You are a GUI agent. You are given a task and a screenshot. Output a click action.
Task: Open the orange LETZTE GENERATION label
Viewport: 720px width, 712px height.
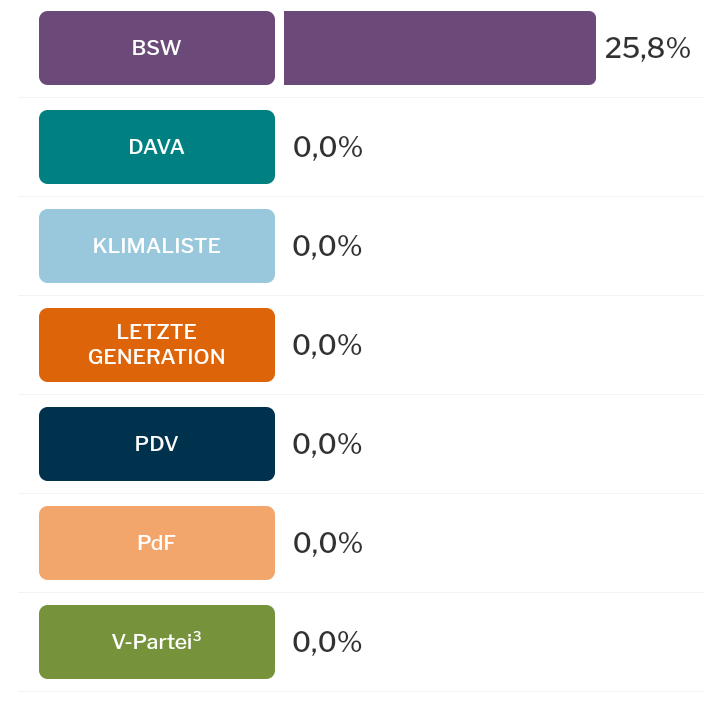click(x=156, y=345)
